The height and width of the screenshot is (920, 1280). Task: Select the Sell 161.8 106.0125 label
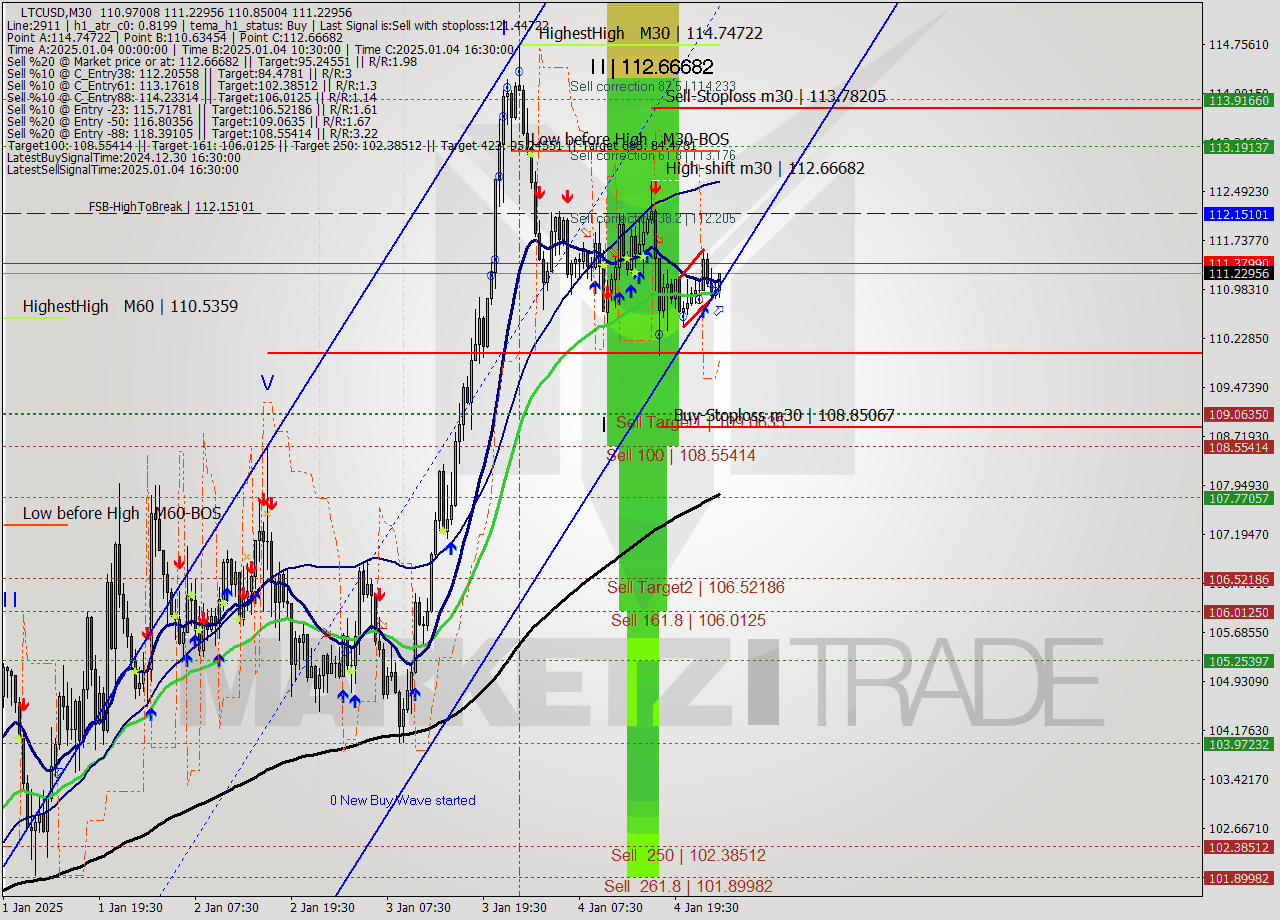(688, 620)
